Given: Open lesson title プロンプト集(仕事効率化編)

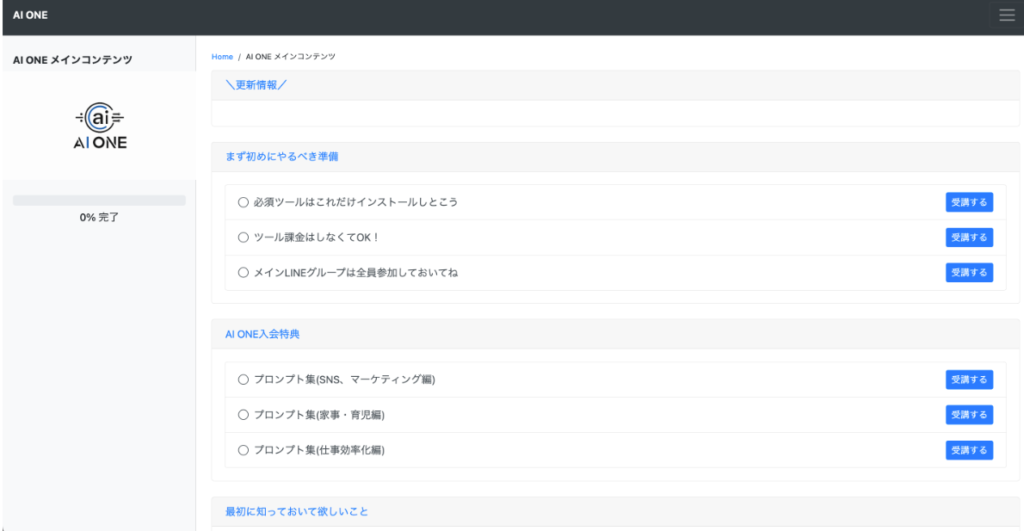Looking at the screenshot, I should [x=319, y=450].
